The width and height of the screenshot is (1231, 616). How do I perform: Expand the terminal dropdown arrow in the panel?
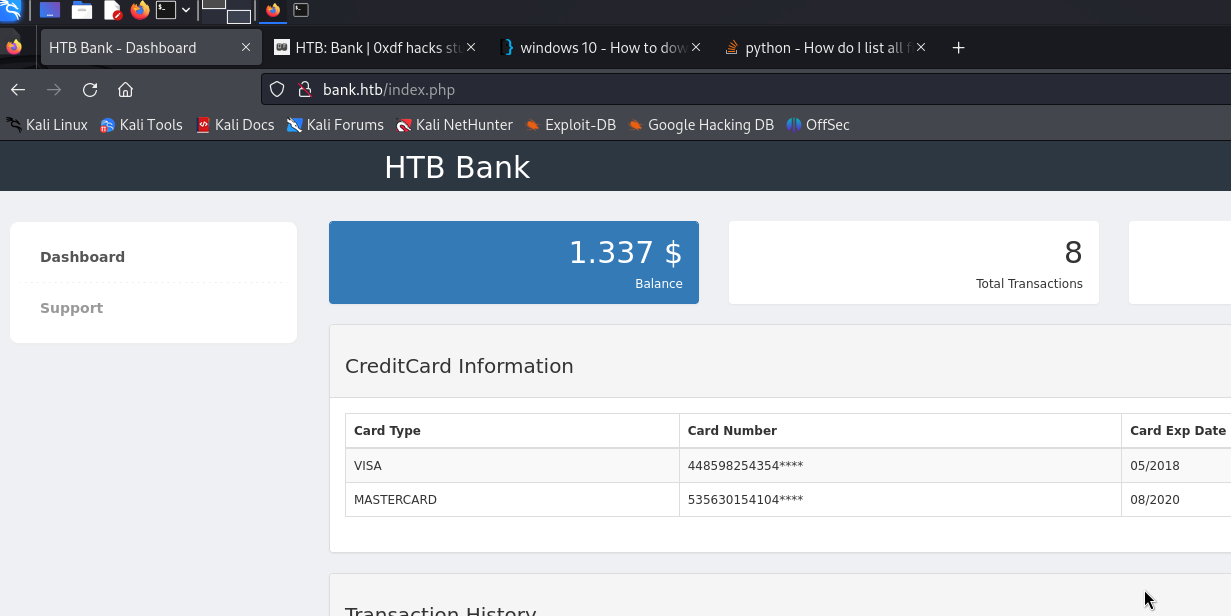click(x=186, y=11)
